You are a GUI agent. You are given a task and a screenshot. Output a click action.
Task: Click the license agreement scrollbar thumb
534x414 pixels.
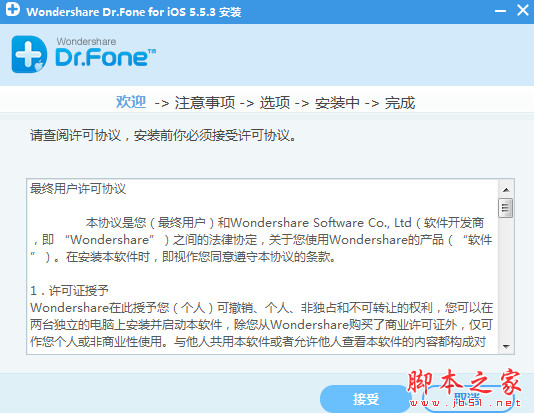(505, 208)
